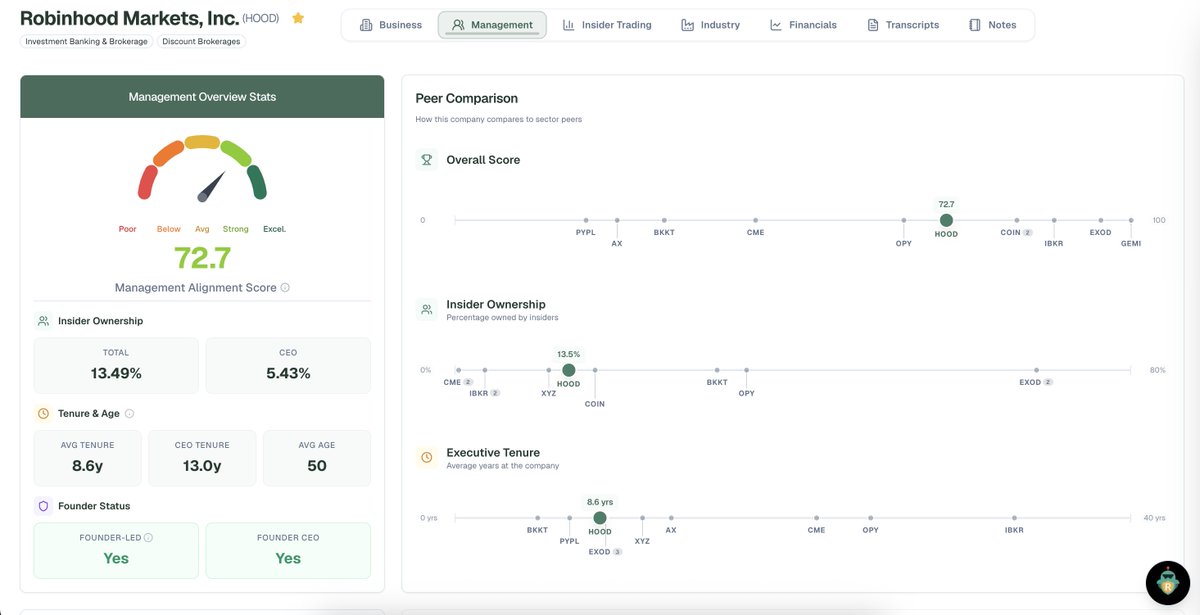Click the Management Overview Stats header
Viewport: 1200px width, 615px height.
(202, 97)
